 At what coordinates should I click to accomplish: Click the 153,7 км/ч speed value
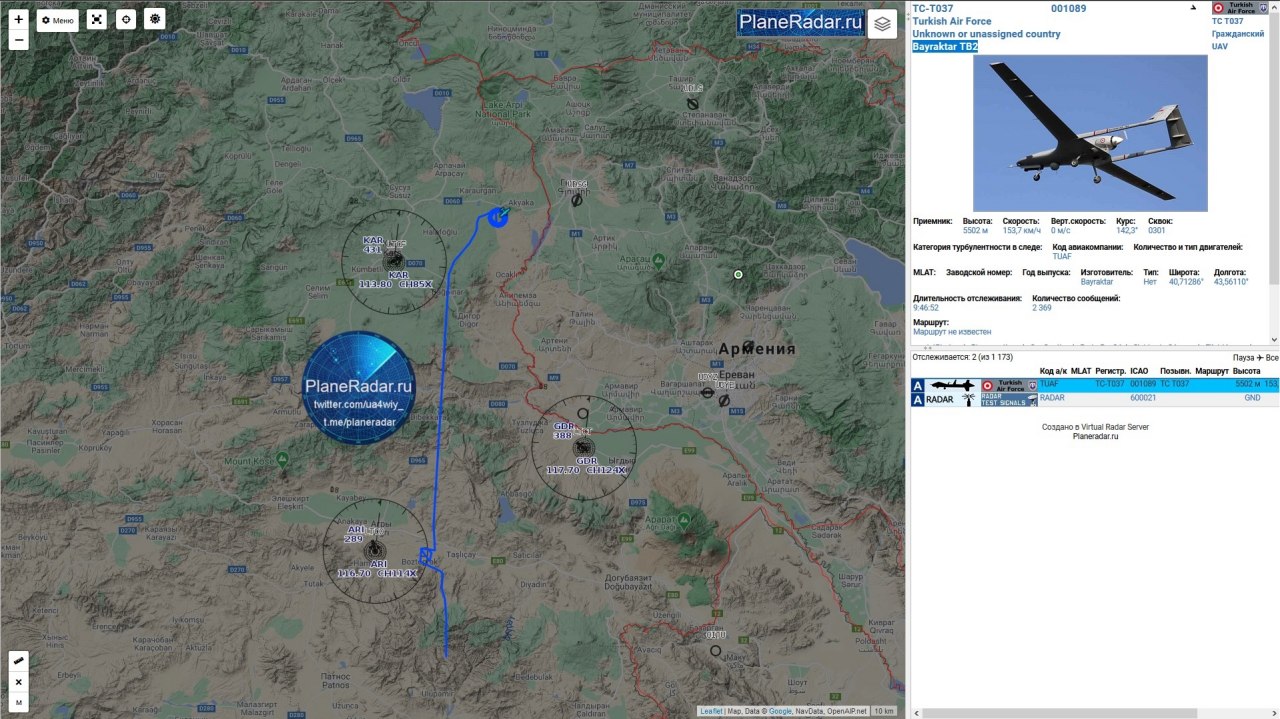pos(1022,231)
